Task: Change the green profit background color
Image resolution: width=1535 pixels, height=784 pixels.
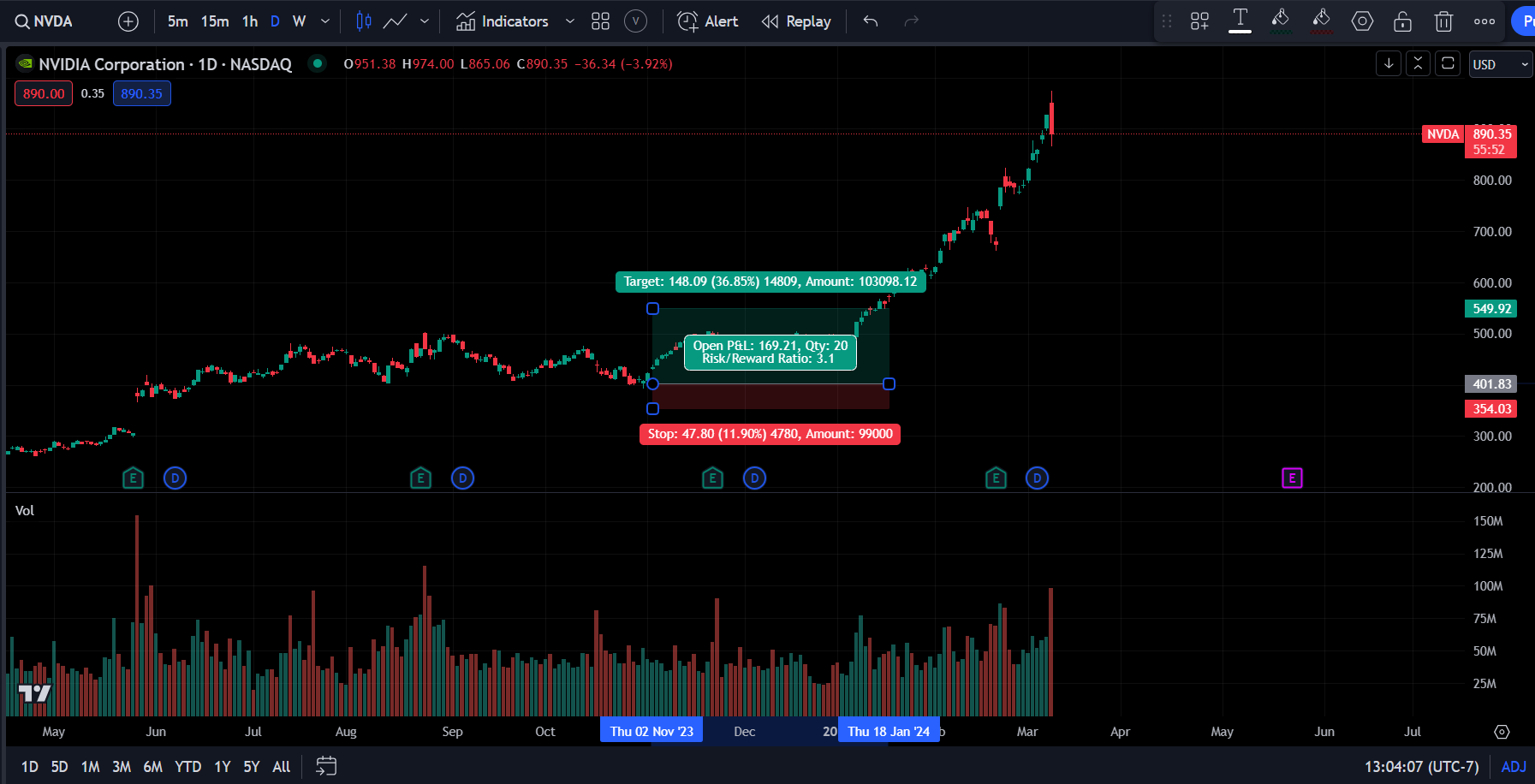Action: pyautogui.click(x=1281, y=21)
